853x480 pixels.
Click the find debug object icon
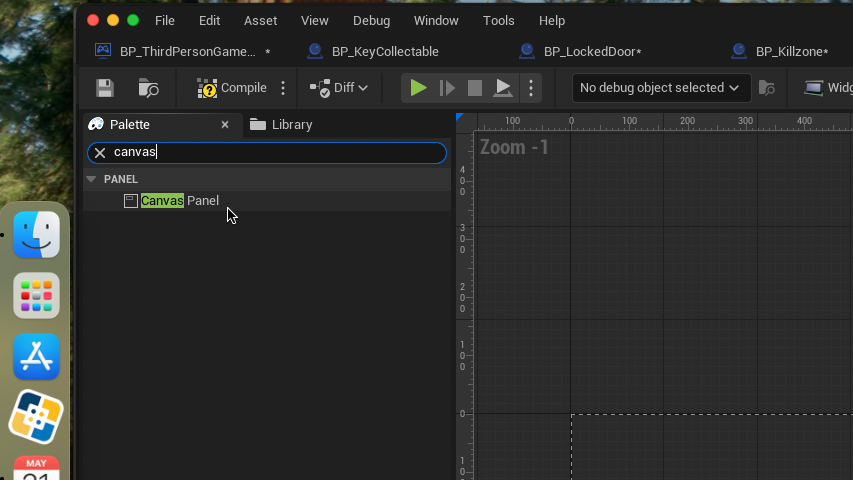pyautogui.click(x=767, y=88)
